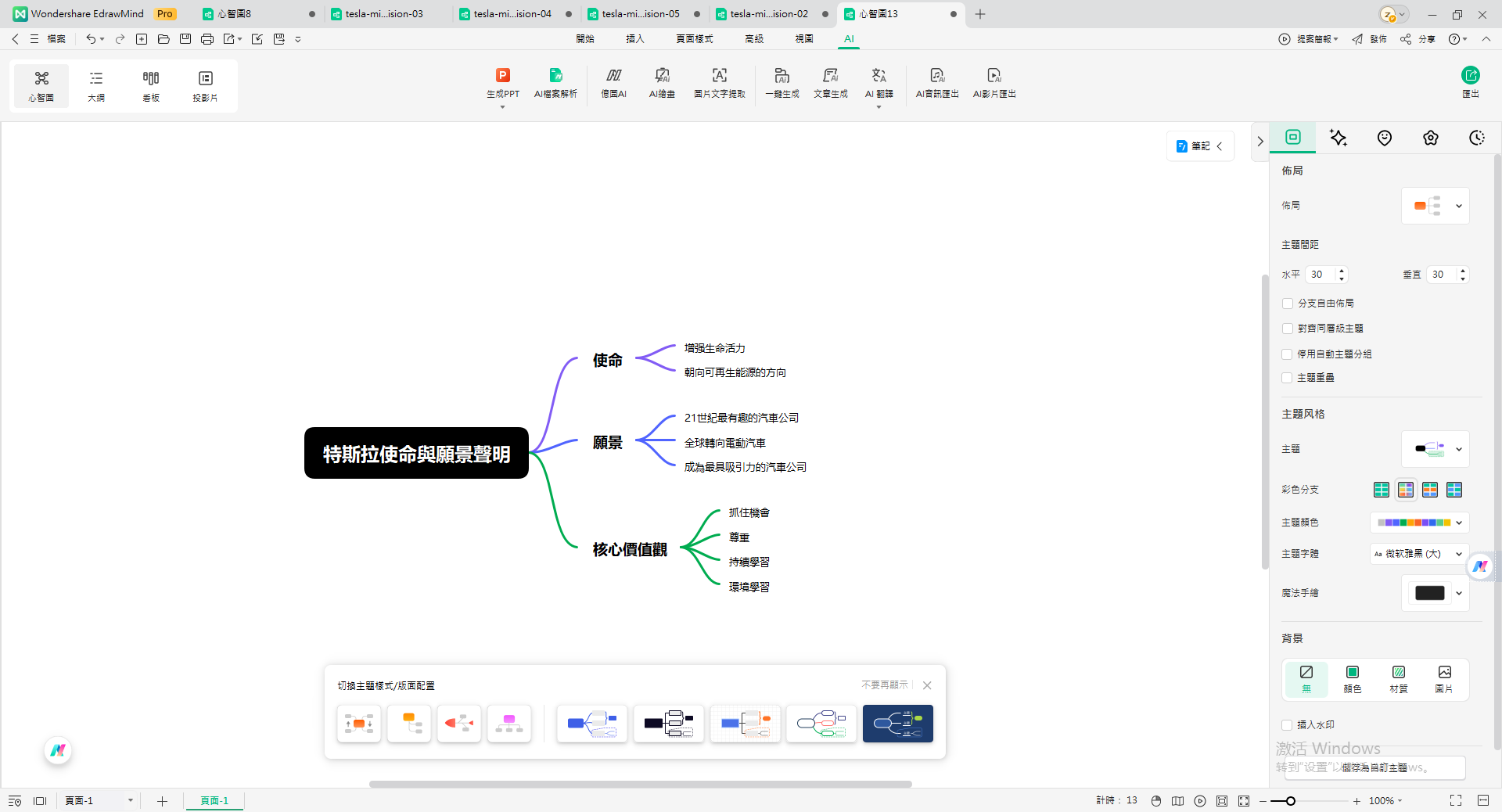Toggle the 對齊同層級主題 checkbox
This screenshot has width=1502, height=812.
pyautogui.click(x=1288, y=329)
